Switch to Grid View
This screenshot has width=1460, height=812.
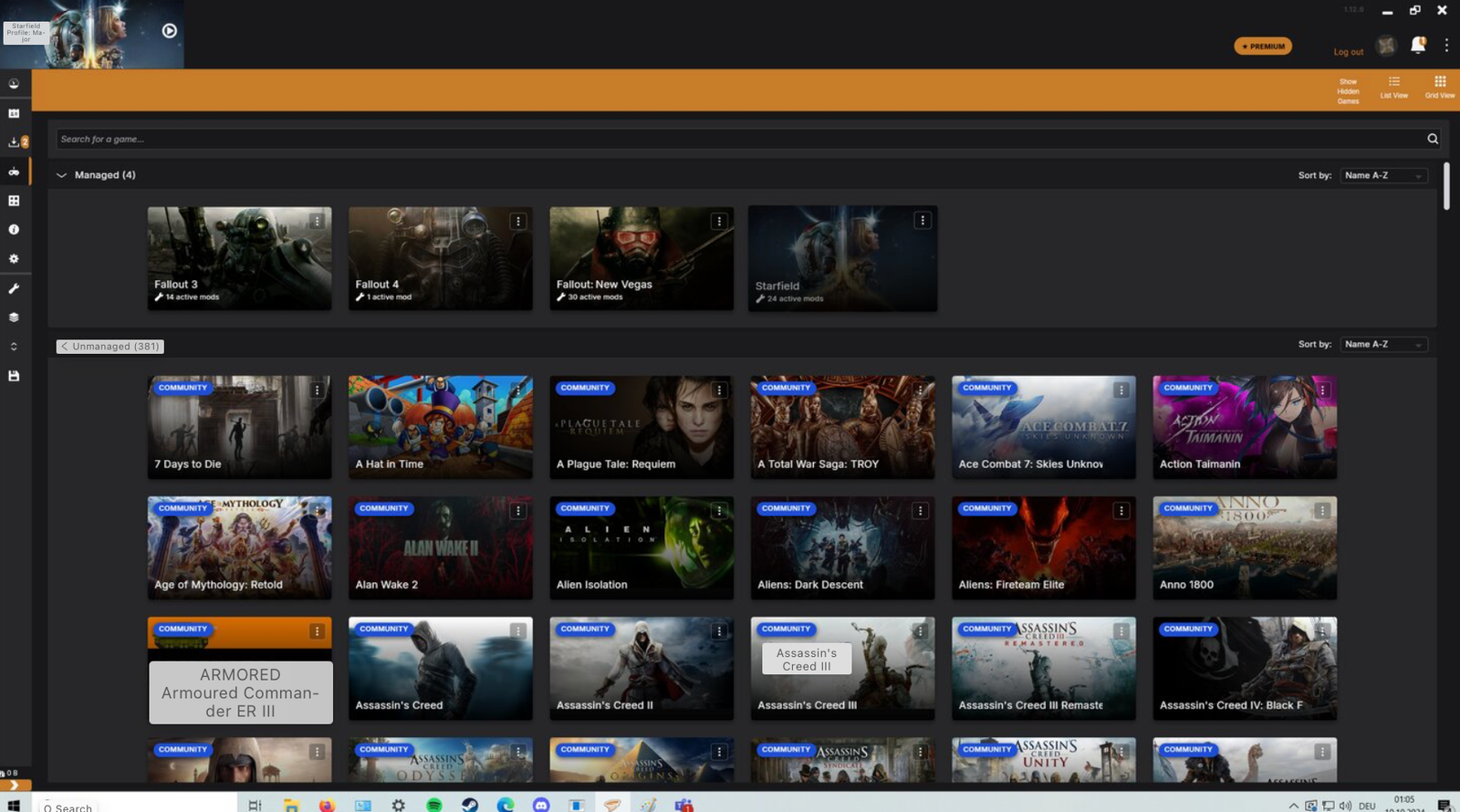pos(1440,88)
